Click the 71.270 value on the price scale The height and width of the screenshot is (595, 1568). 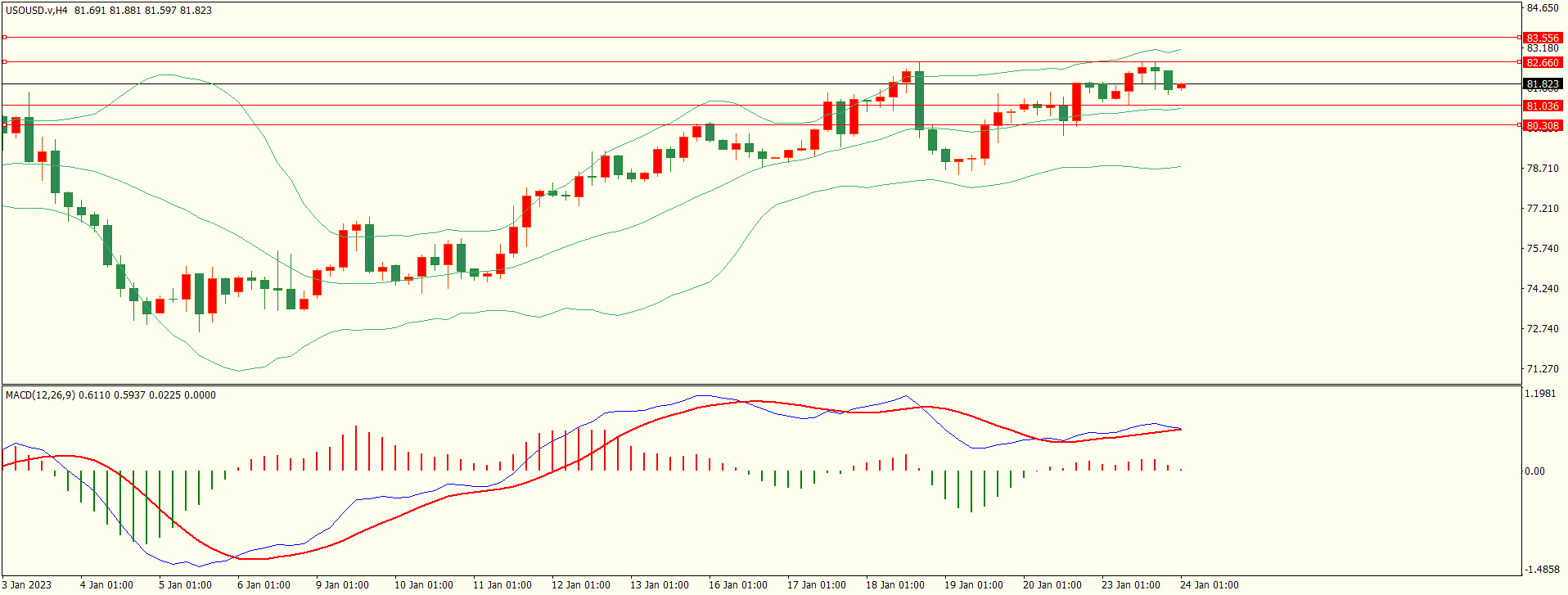1542,369
